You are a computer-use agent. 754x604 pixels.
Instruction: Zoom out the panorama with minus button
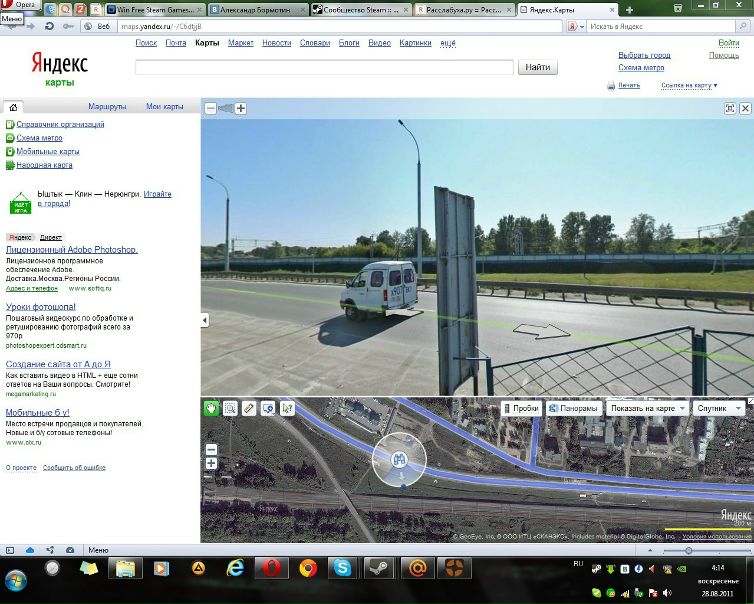[x=210, y=108]
